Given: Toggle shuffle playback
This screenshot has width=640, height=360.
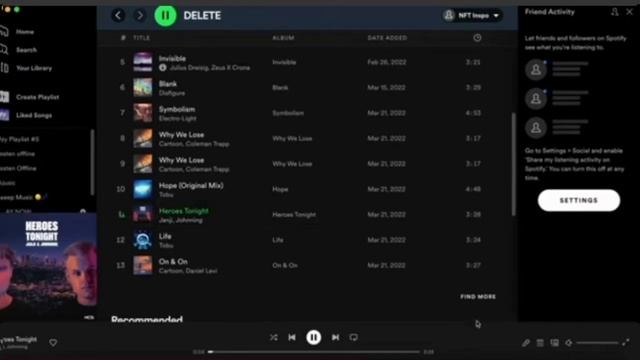Looking at the screenshot, I should pyautogui.click(x=273, y=338).
